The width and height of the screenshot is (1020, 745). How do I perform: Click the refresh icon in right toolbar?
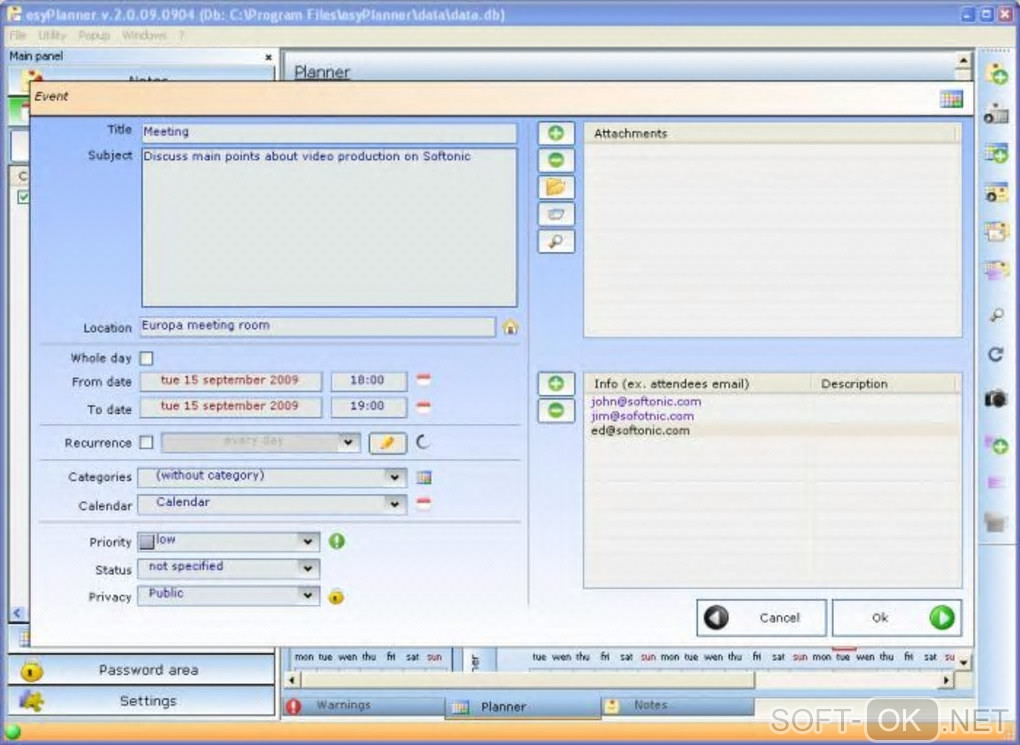pyautogui.click(x=996, y=355)
